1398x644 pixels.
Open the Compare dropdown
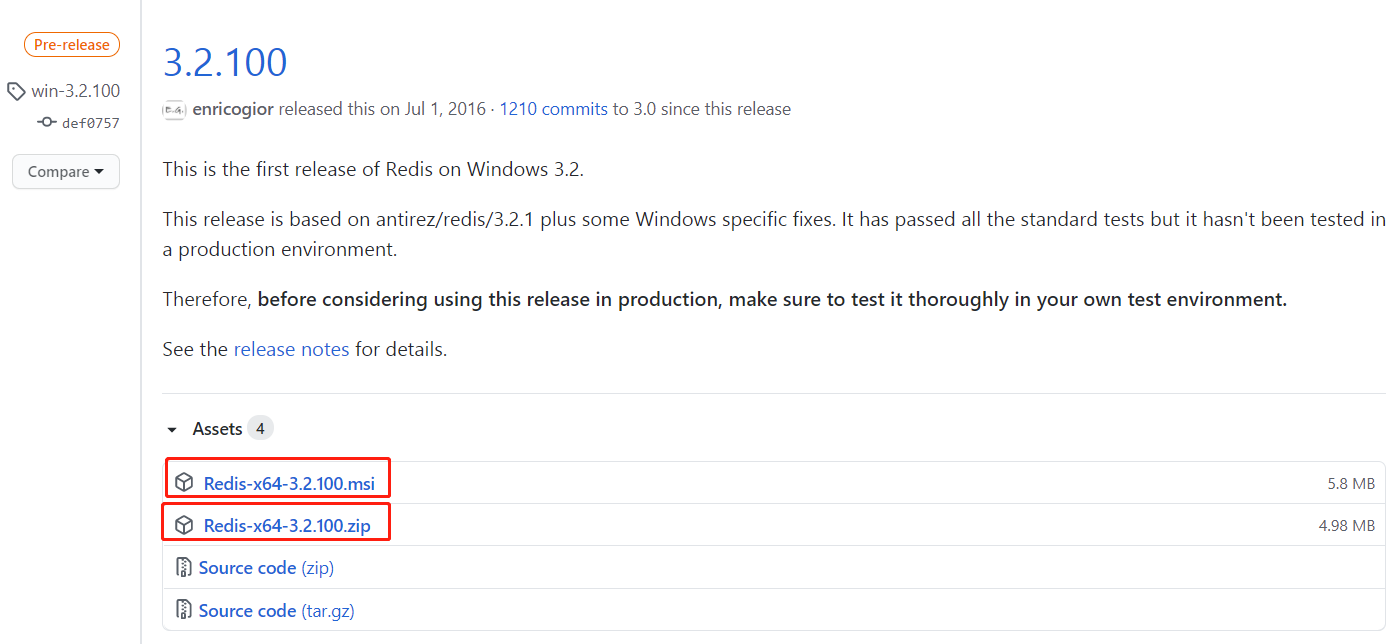tap(66, 171)
